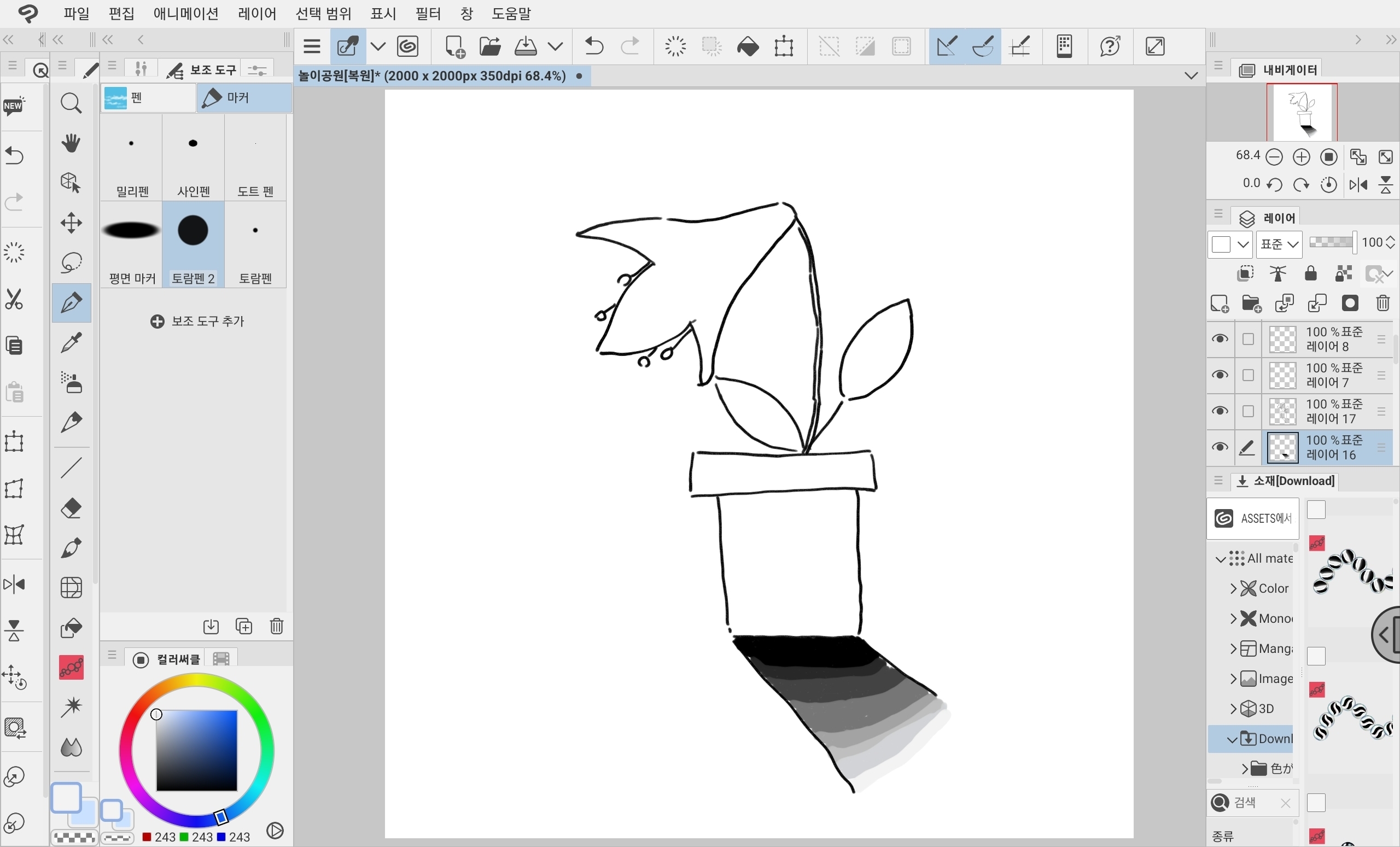
Task: Hide 레이어 8 with eye icon
Action: click(x=1220, y=339)
